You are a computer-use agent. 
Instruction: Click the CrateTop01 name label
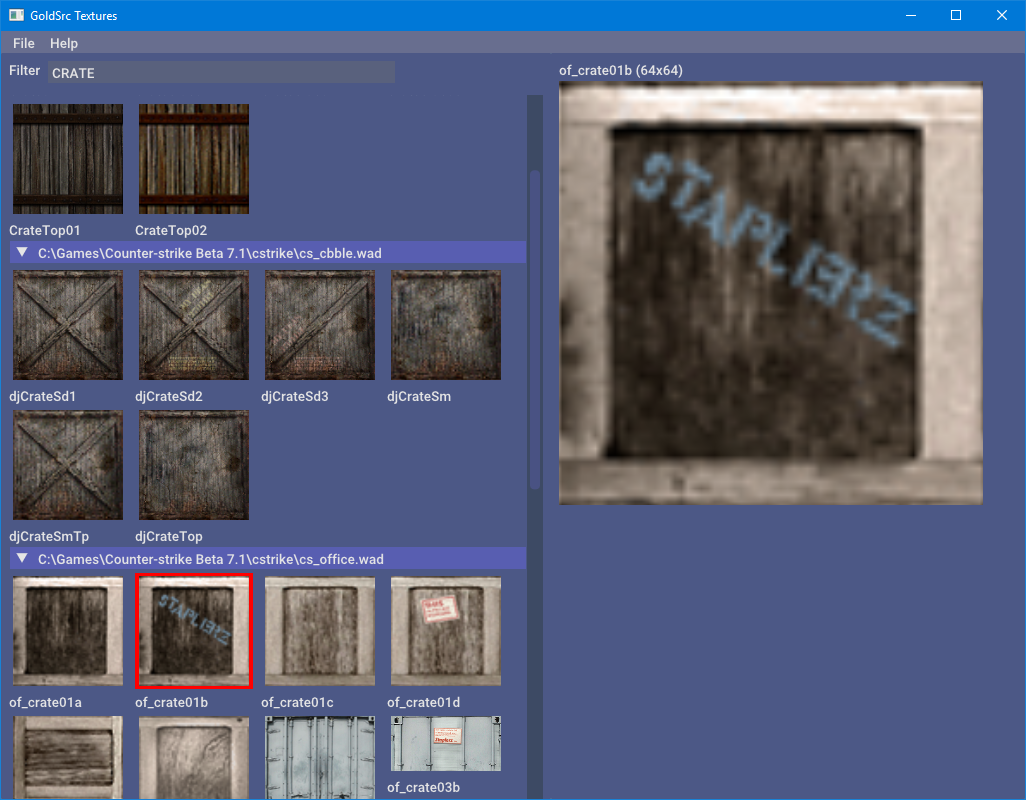(44, 230)
